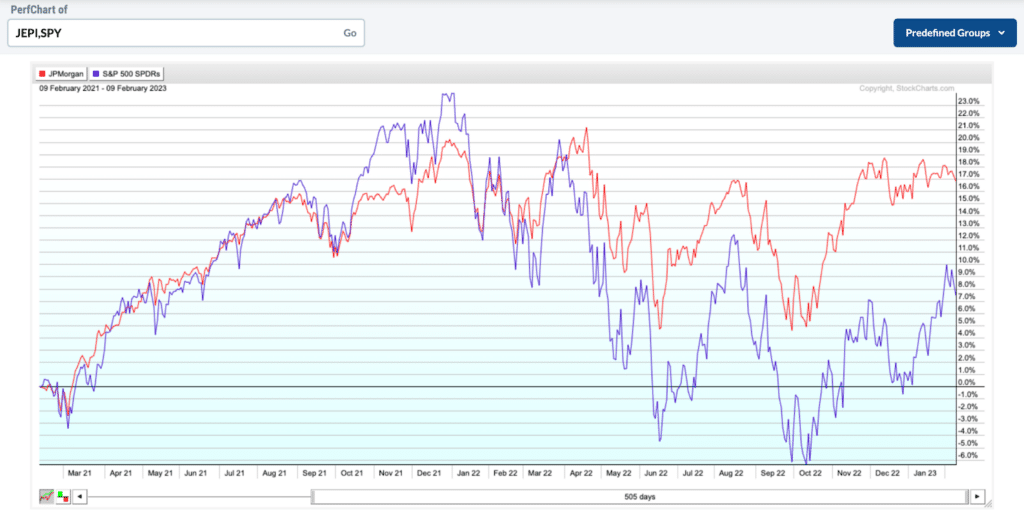
Task: Click the 'Oct 22' date axis label
Action: (810, 473)
